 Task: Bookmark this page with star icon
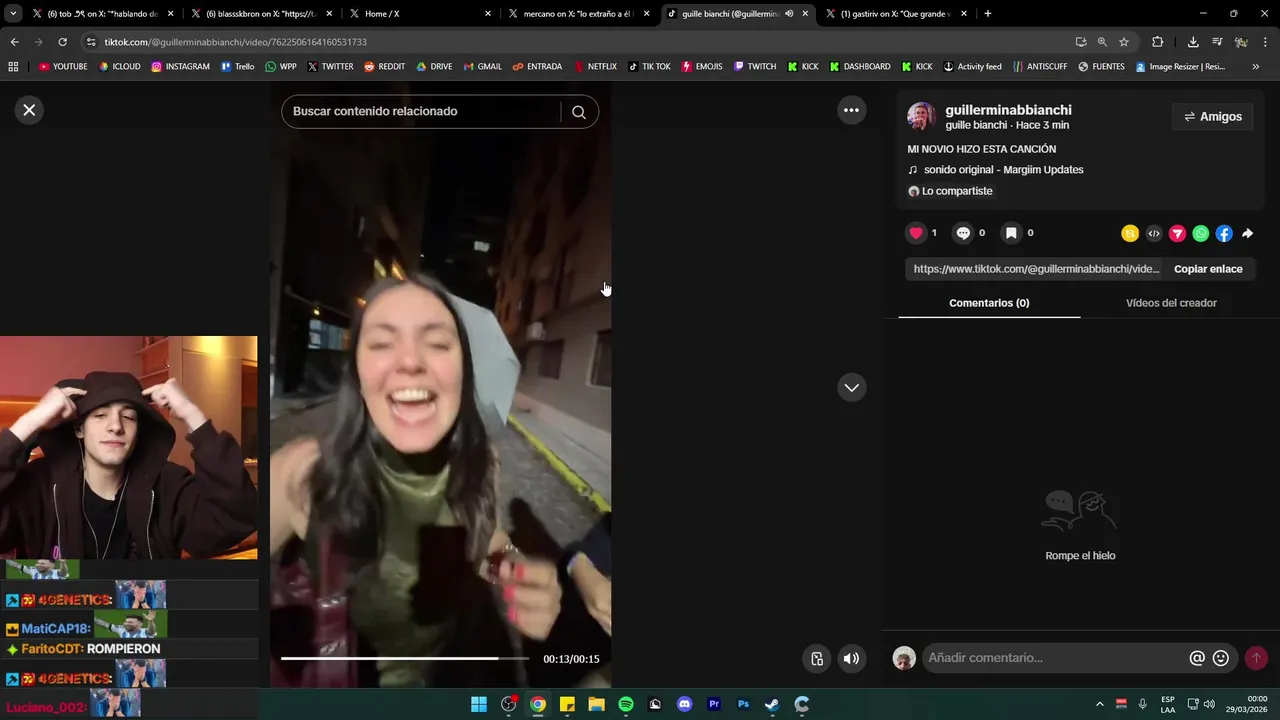coord(1124,42)
